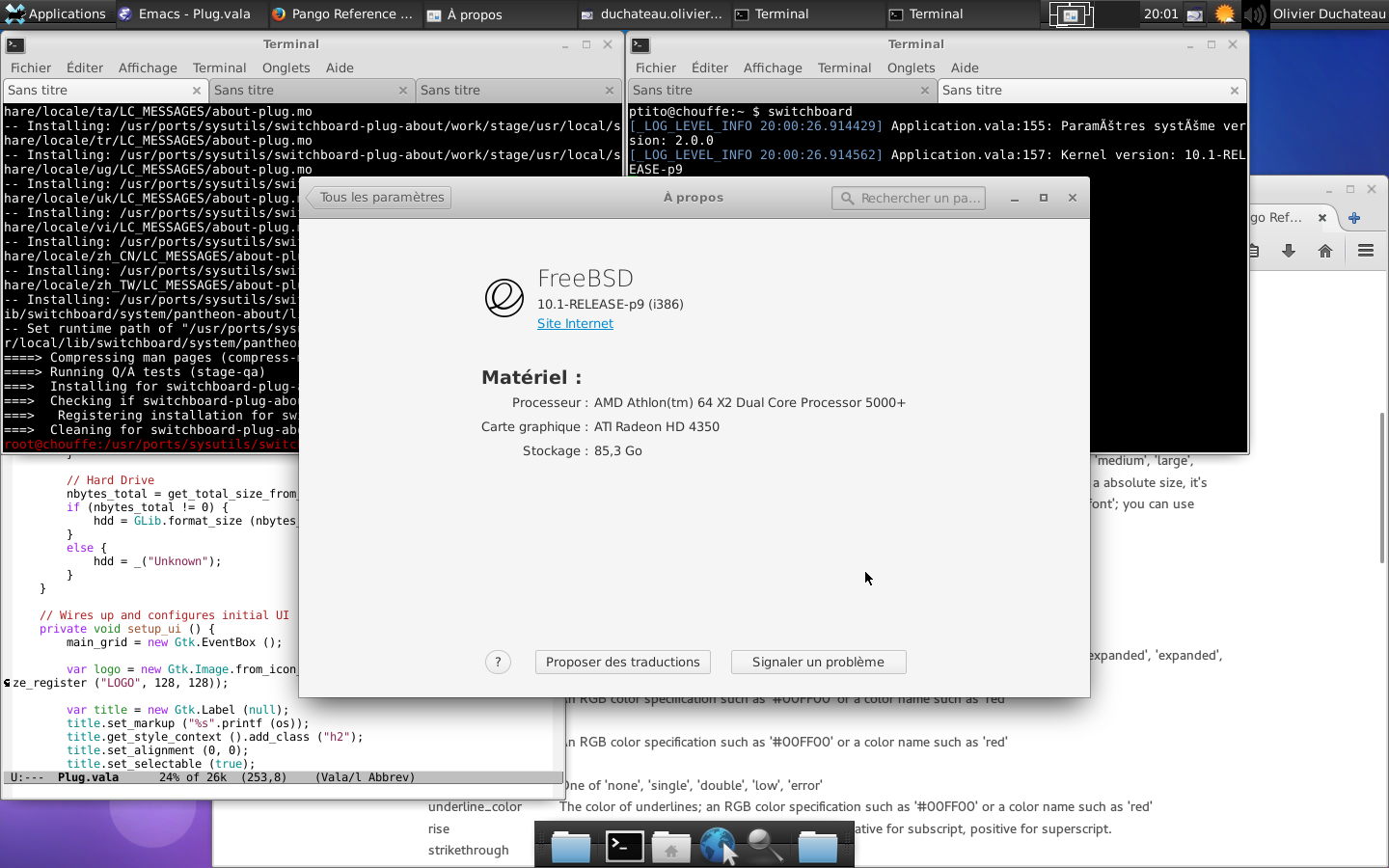This screenshot has height=868, width=1389.
Task: Close the middle tab of the left Terminal
Action: point(403,91)
